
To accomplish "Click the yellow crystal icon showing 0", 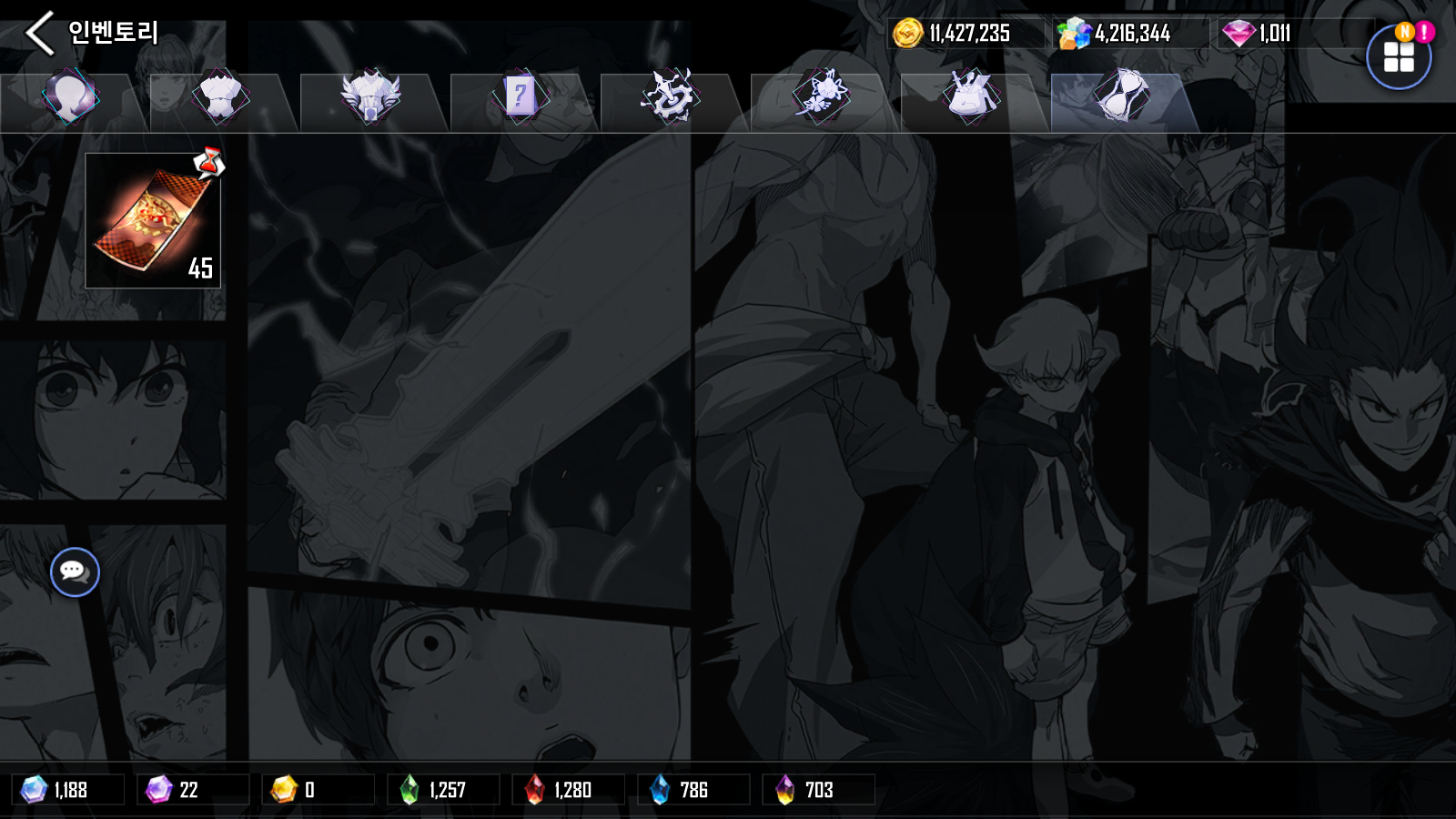I will coord(285,789).
